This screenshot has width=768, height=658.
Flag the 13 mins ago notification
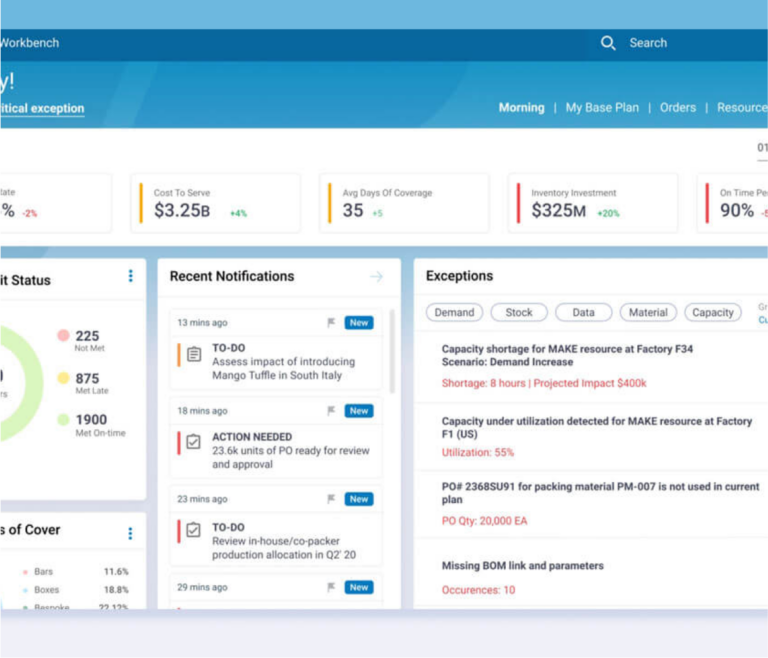pyautogui.click(x=332, y=322)
